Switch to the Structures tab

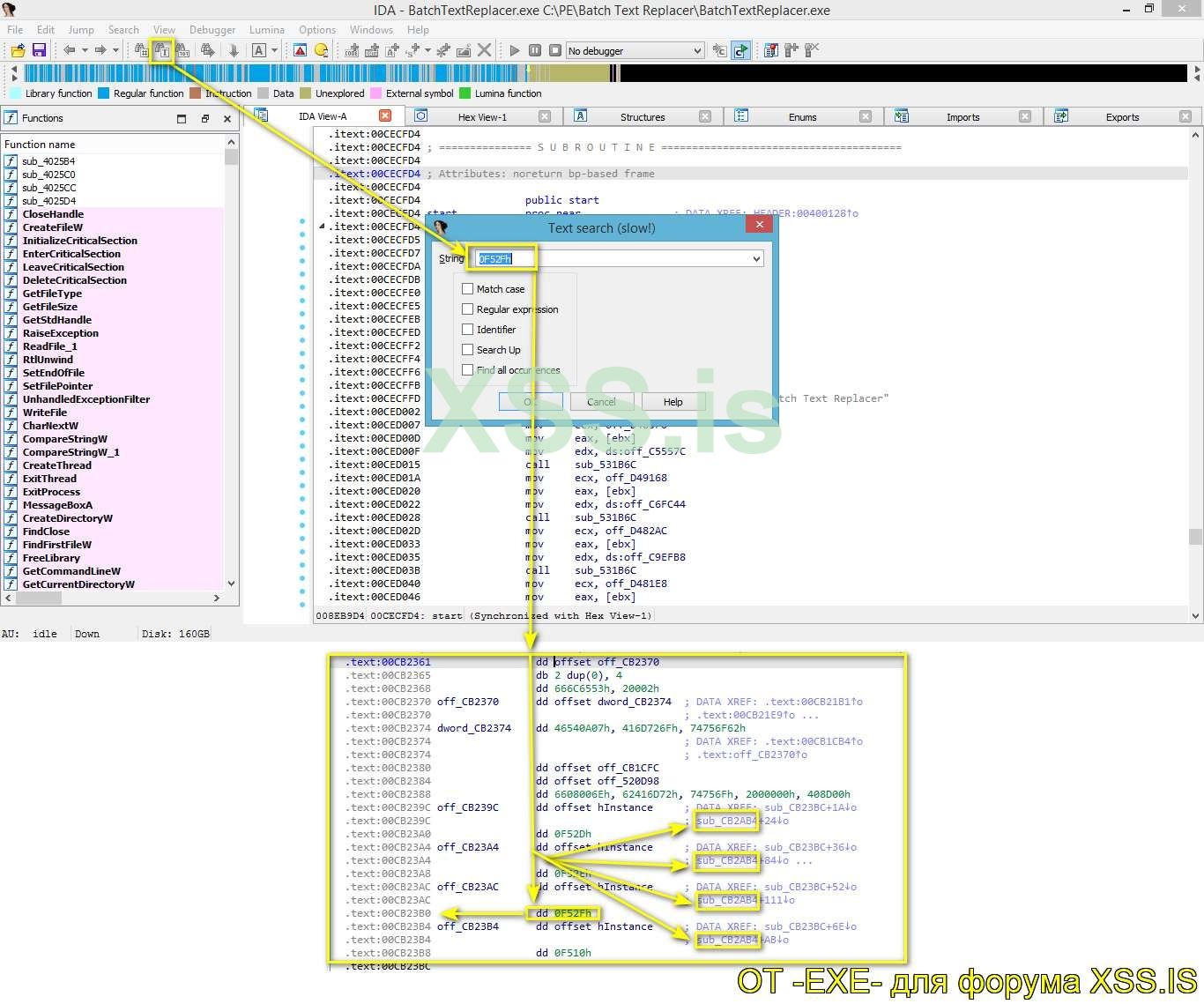643,116
